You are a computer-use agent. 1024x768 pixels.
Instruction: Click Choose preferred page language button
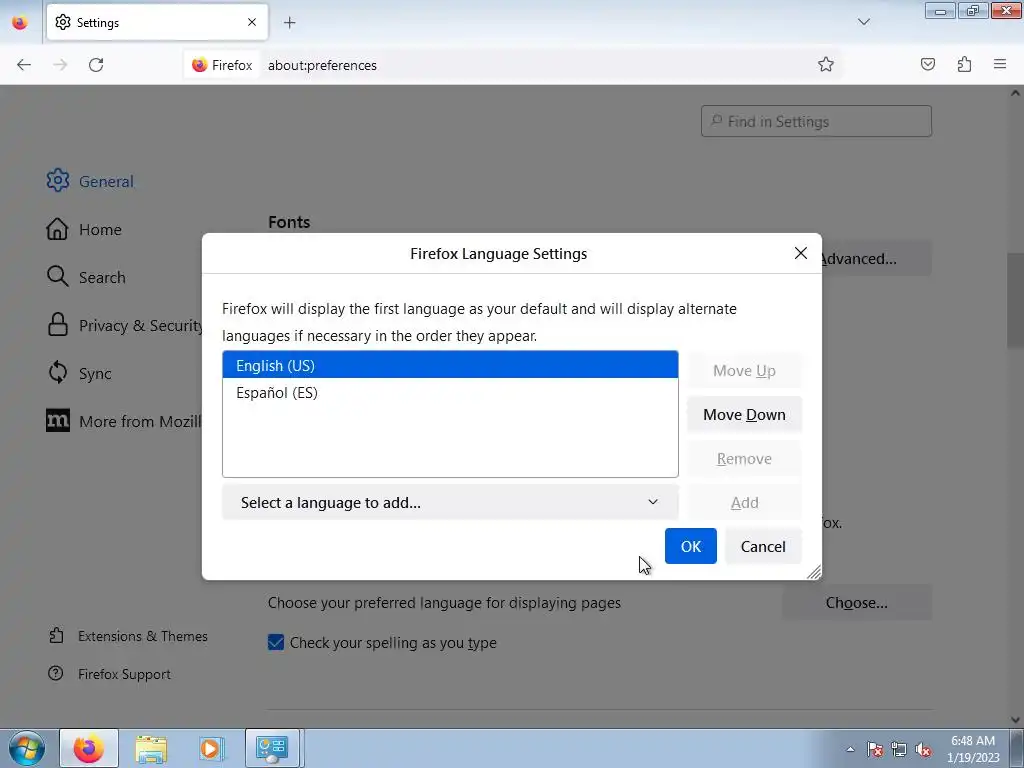coord(856,602)
